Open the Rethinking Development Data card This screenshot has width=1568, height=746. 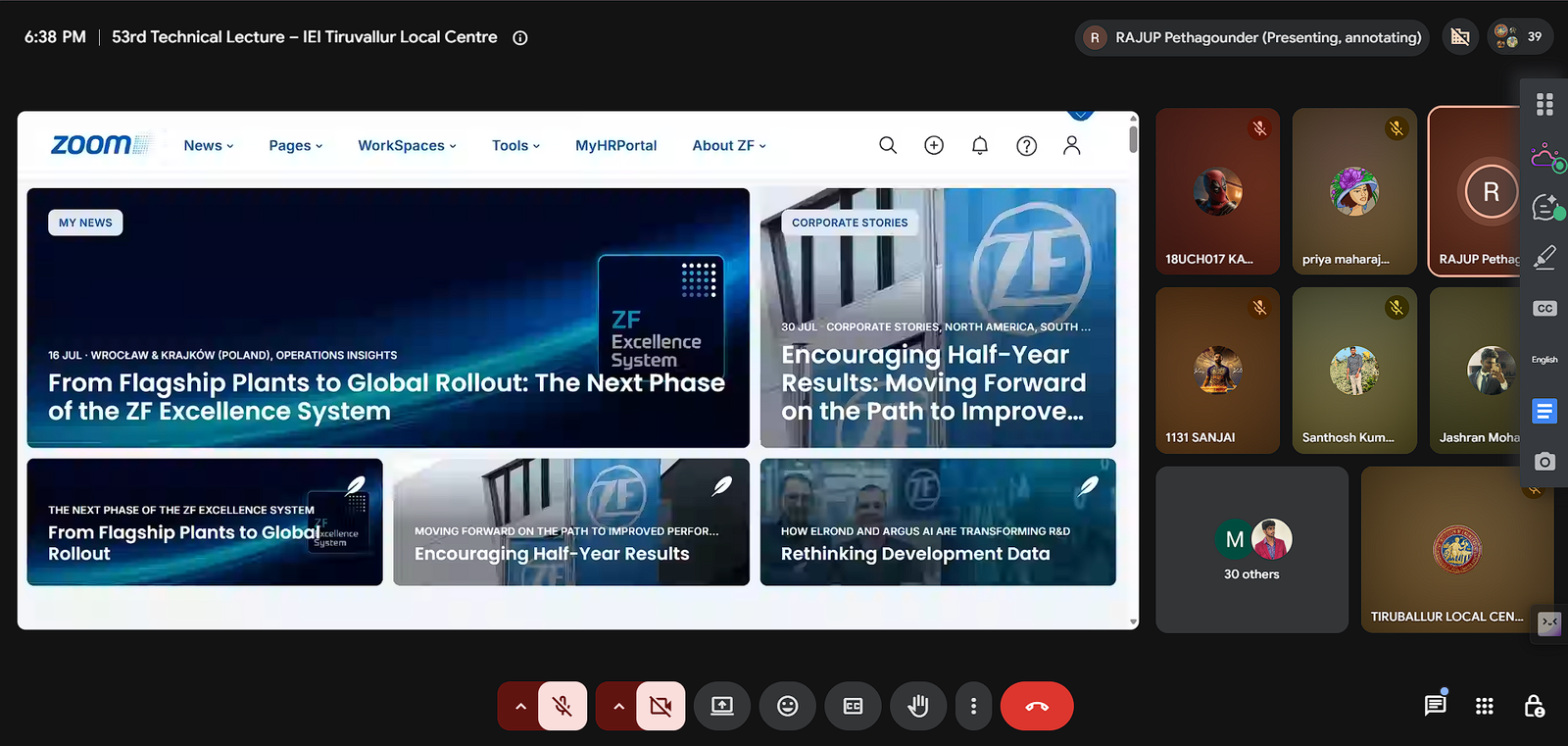pyautogui.click(x=938, y=522)
